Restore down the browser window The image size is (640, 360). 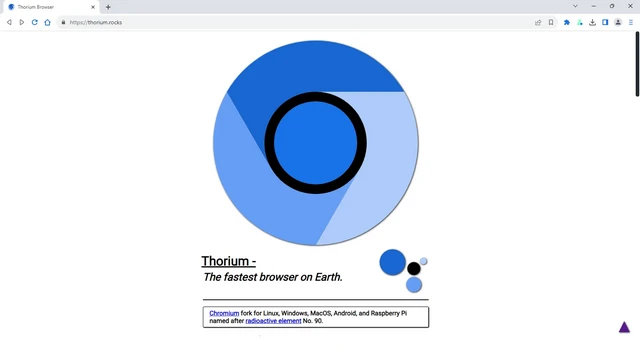pyautogui.click(x=612, y=6)
